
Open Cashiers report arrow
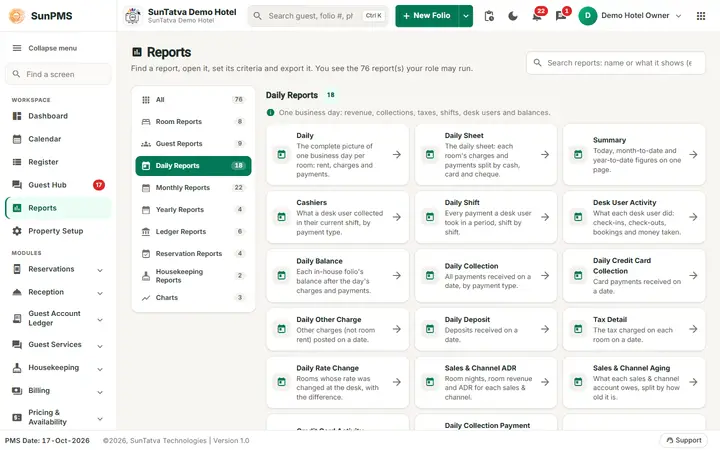tap(397, 217)
